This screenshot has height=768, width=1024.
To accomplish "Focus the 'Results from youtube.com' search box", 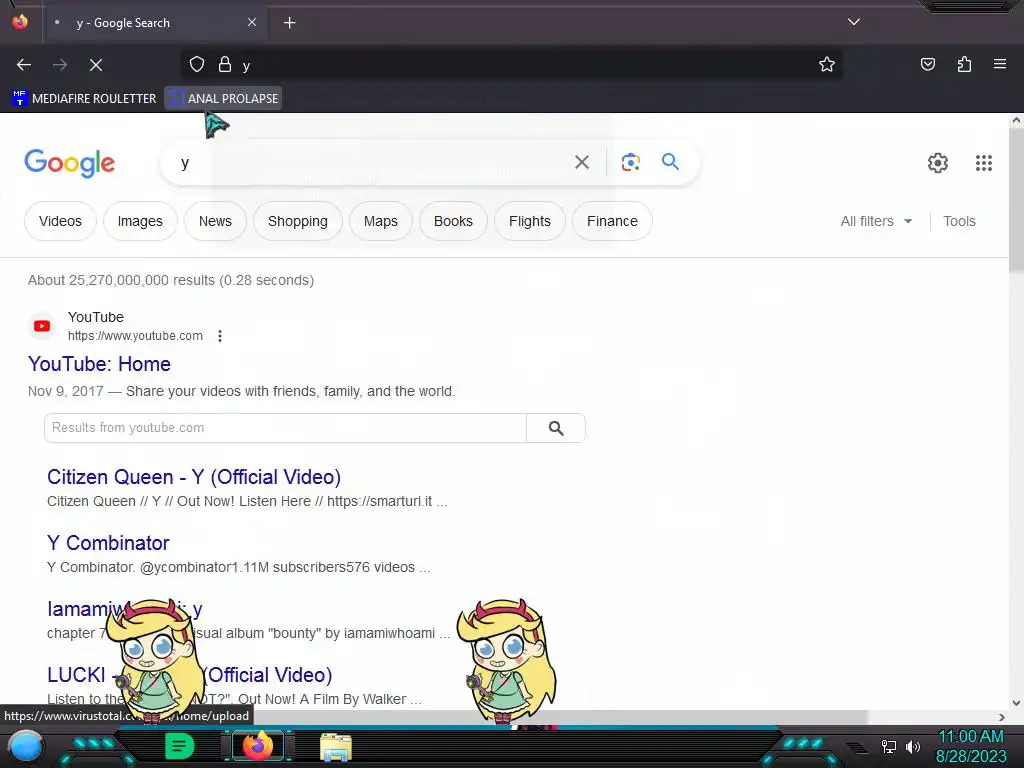I will pos(285,428).
